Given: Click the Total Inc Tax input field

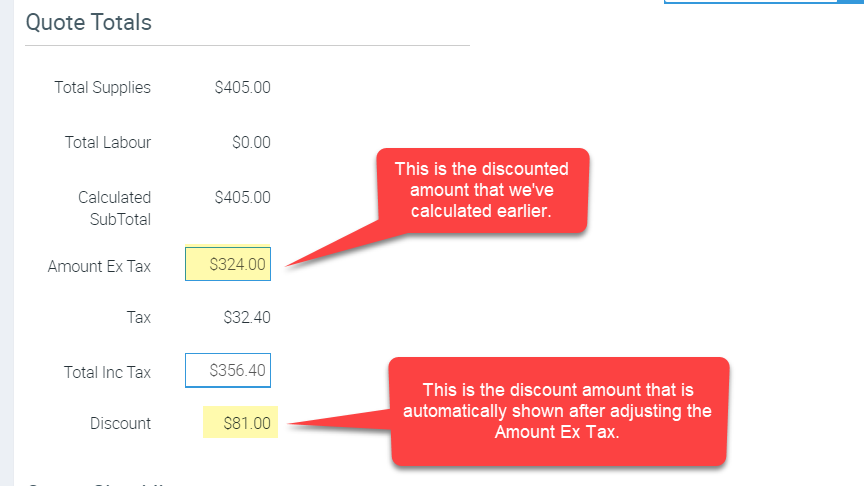Looking at the screenshot, I should tap(228, 370).
